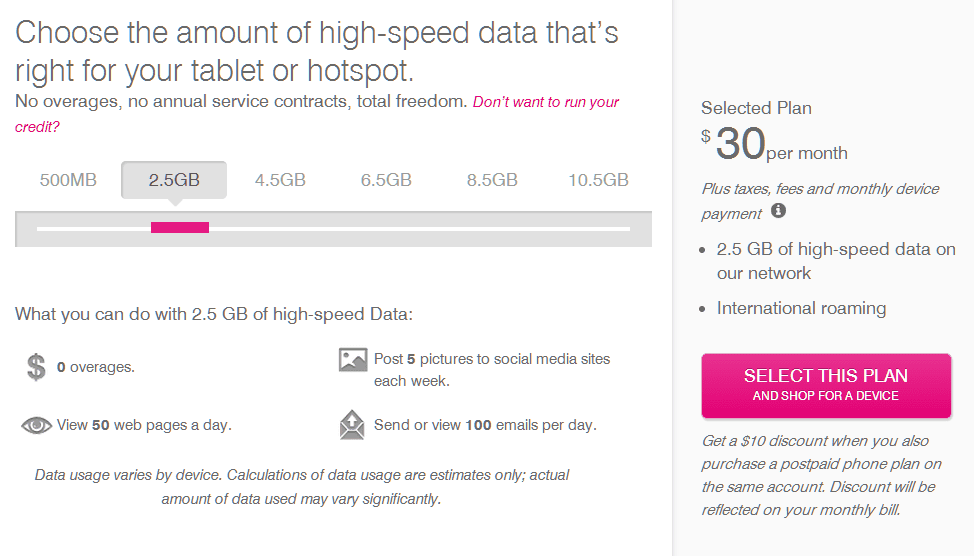Click the picture icon for social media posts
The width and height of the screenshot is (974, 556).
click(x=353, y=360)
